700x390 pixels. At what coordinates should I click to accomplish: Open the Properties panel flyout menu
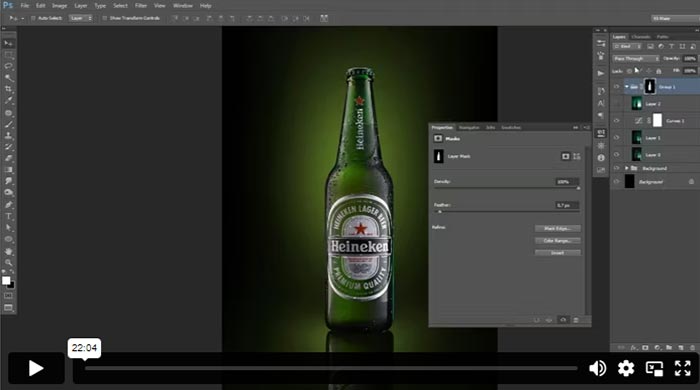587,128
